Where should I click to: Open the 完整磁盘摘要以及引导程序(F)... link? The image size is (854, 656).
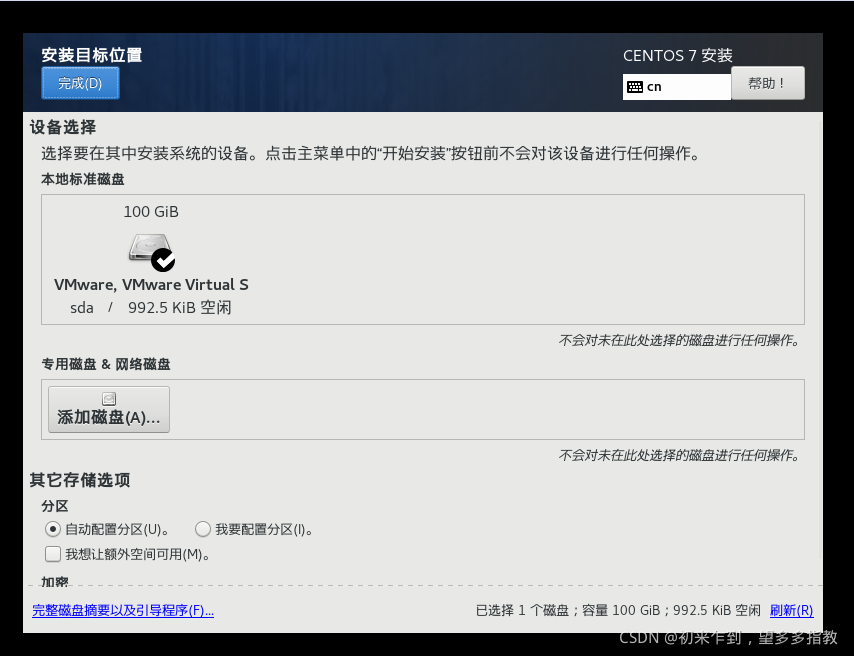(123, 610)
